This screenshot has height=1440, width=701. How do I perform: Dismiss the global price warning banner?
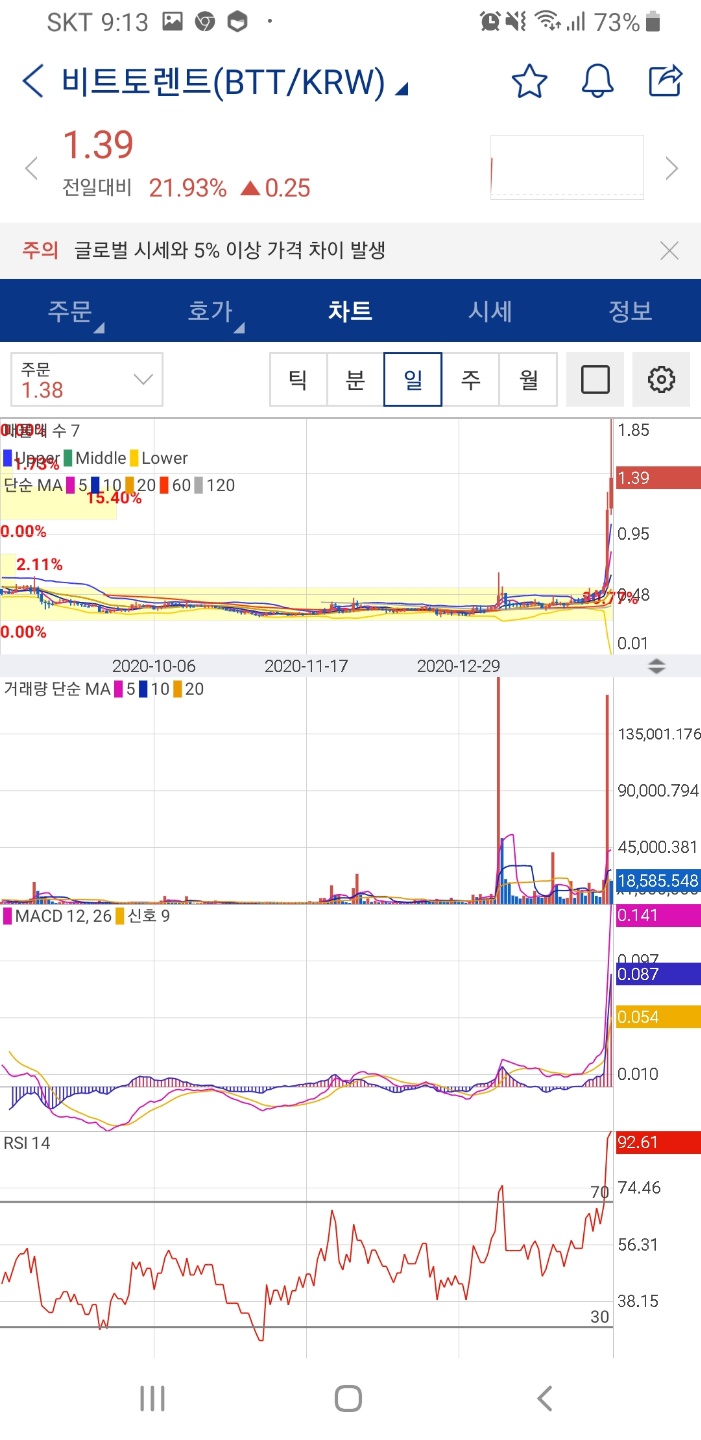(670, 251)
